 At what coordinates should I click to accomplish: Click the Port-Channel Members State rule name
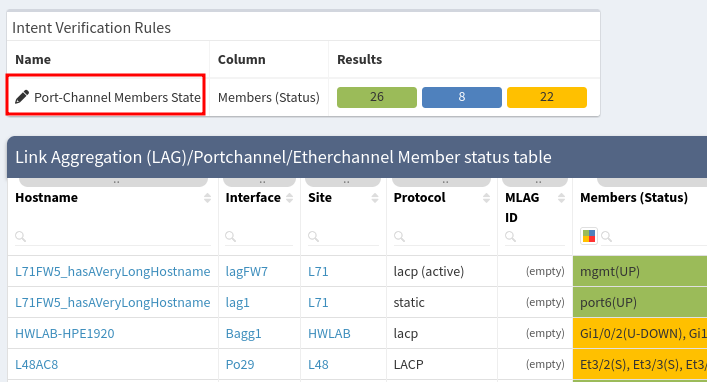[x=117, y=97]
